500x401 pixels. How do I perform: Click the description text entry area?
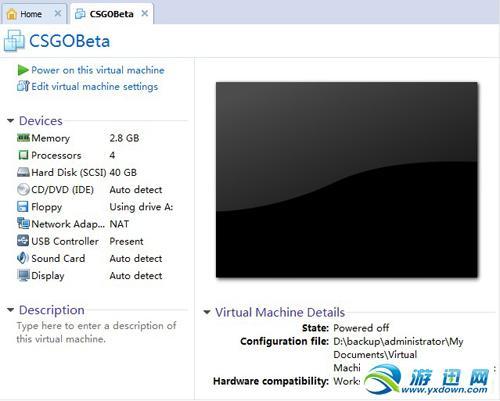point(96,332)
